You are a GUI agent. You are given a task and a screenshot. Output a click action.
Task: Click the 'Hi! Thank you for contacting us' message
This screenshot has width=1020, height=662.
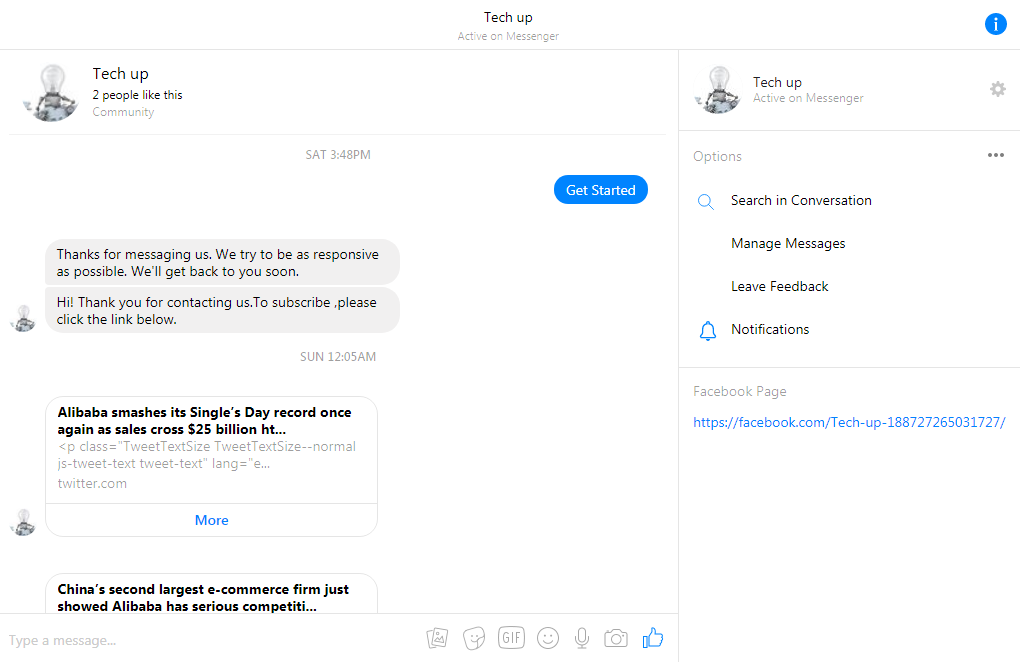222,311
